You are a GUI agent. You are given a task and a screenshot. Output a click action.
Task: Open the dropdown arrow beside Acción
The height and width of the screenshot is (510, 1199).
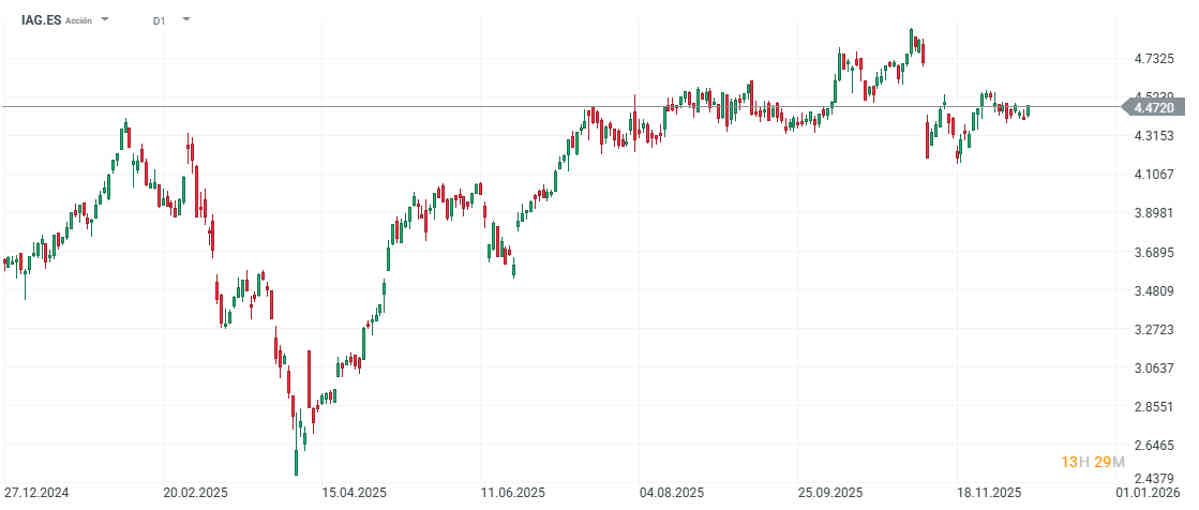click(x=106, y=20)
